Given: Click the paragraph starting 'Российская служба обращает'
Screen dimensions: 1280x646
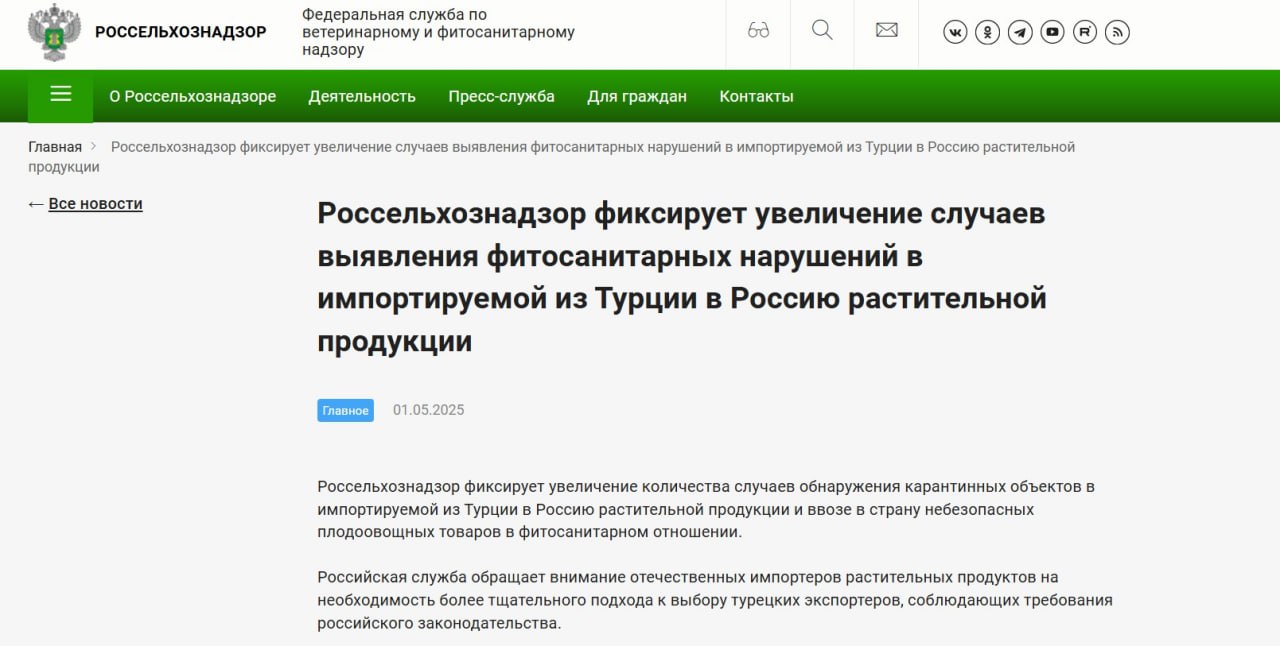Looking at the screenshot, I should pyautogui.click(x=715, y=600).
